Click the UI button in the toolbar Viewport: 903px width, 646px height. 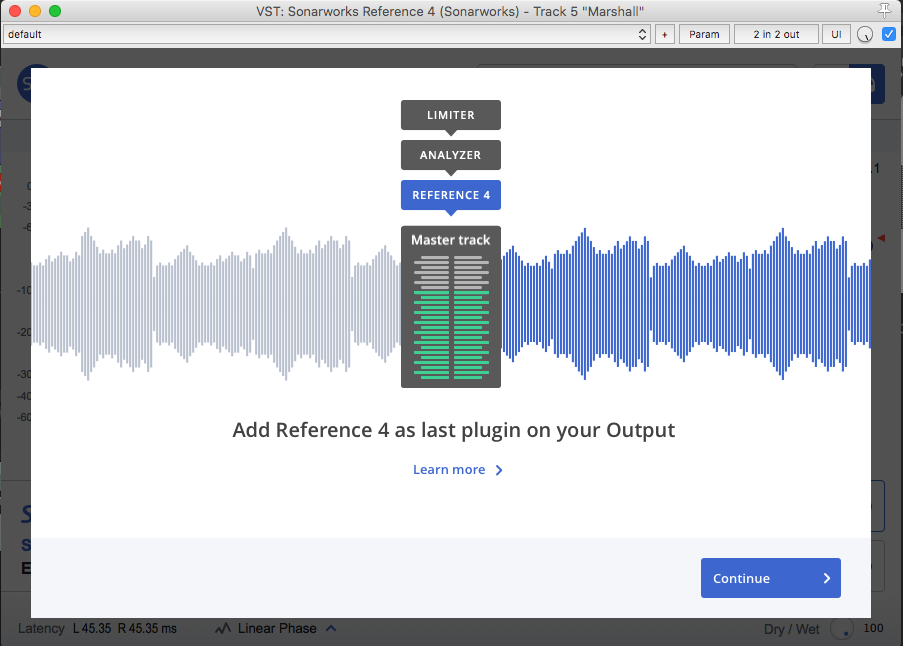tap(836, 35)
